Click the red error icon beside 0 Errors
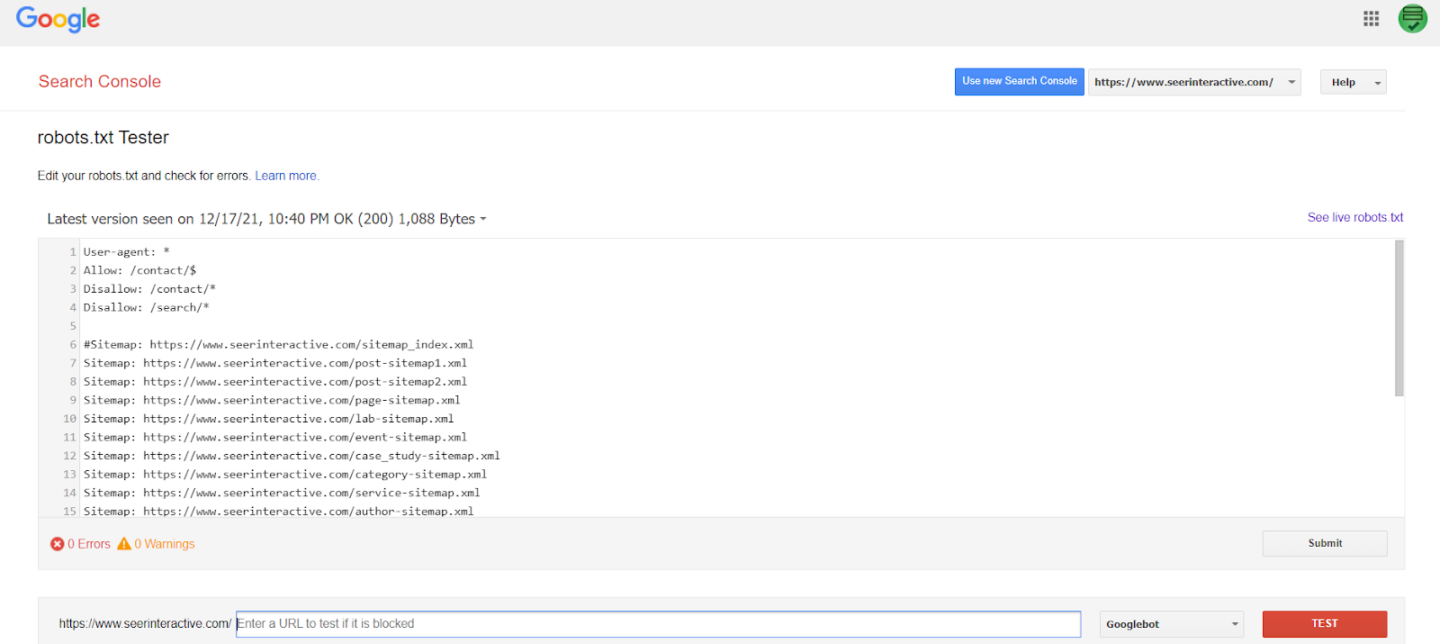This screenshot has height=644, width=1440. point(57,543)
